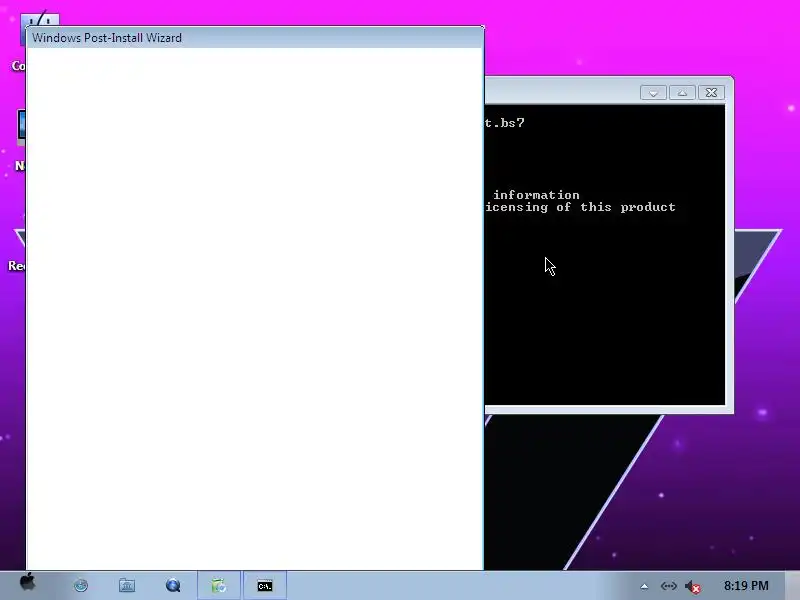
Task: Open the 8:19 PM clock
Action: coord(746,586)
